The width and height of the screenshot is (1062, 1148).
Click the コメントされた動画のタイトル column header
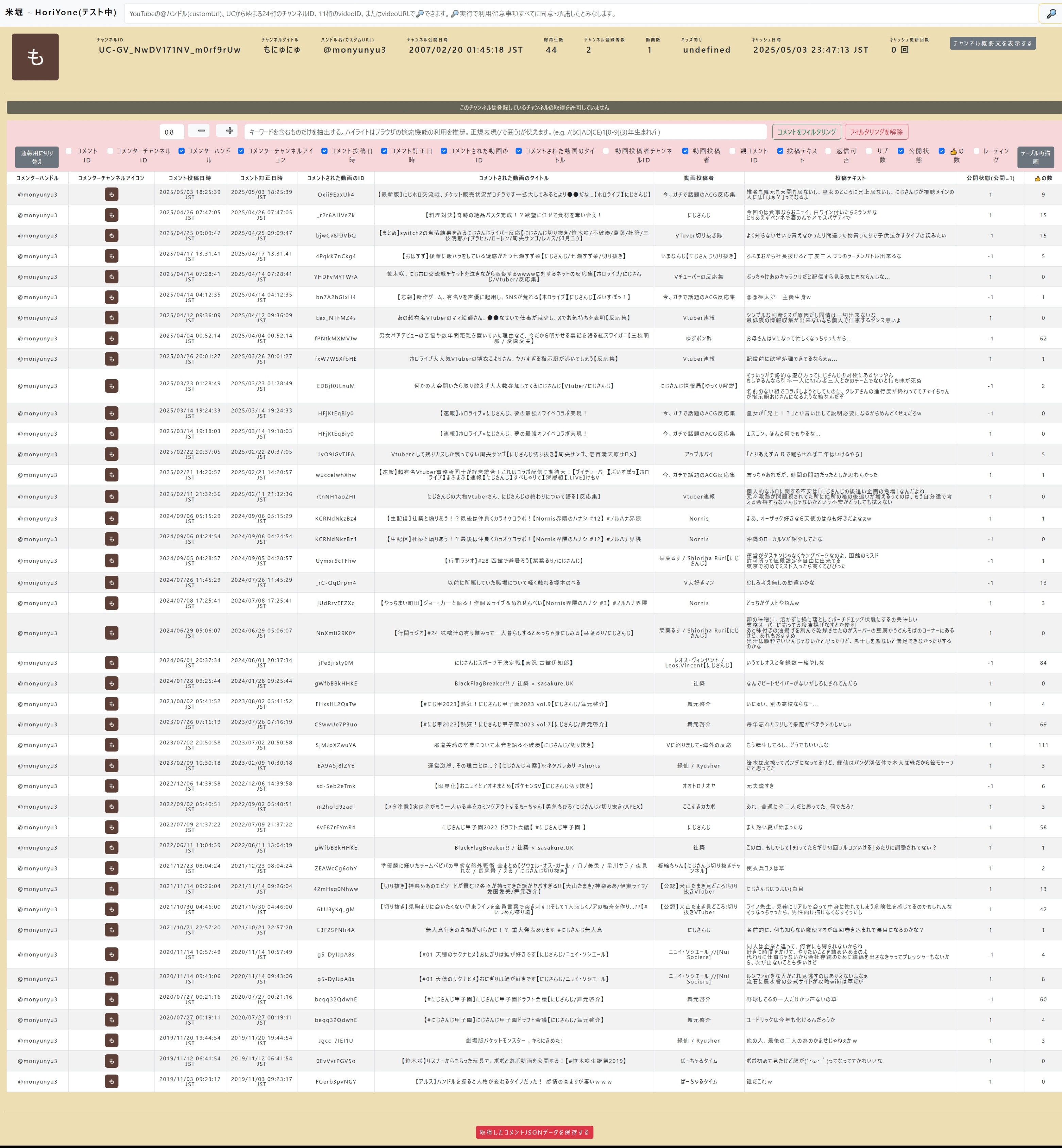514,178
